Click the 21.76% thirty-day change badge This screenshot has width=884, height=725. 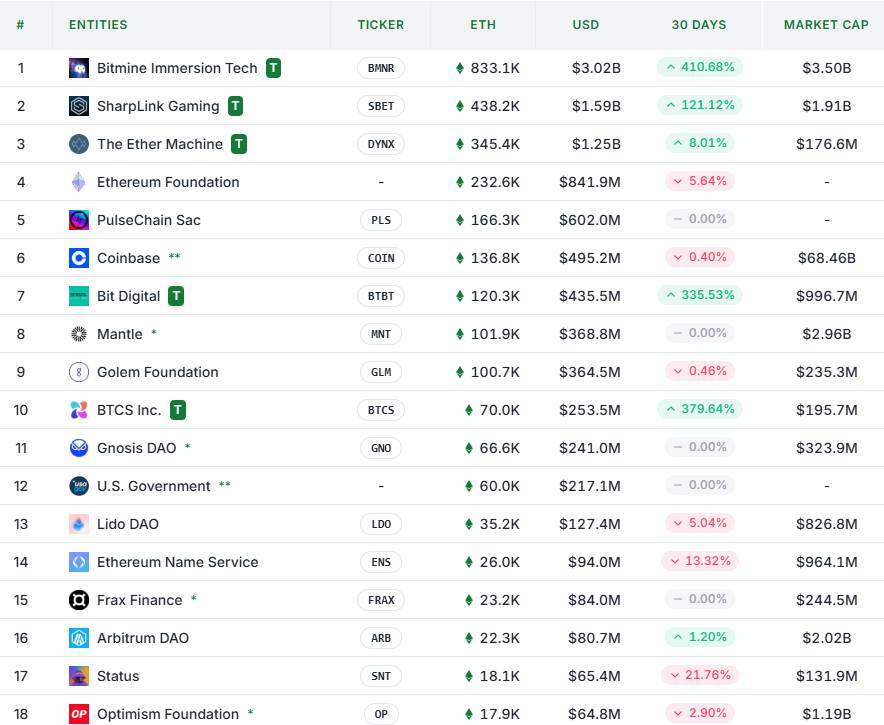[x=700, y=675]
